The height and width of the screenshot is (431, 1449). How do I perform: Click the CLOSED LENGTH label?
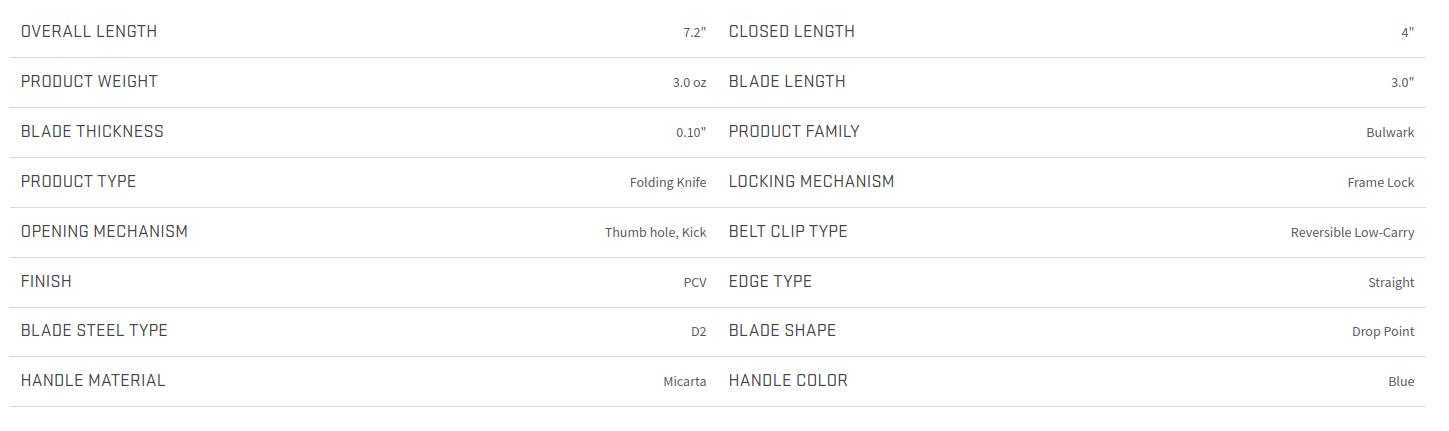click(792, 31)
